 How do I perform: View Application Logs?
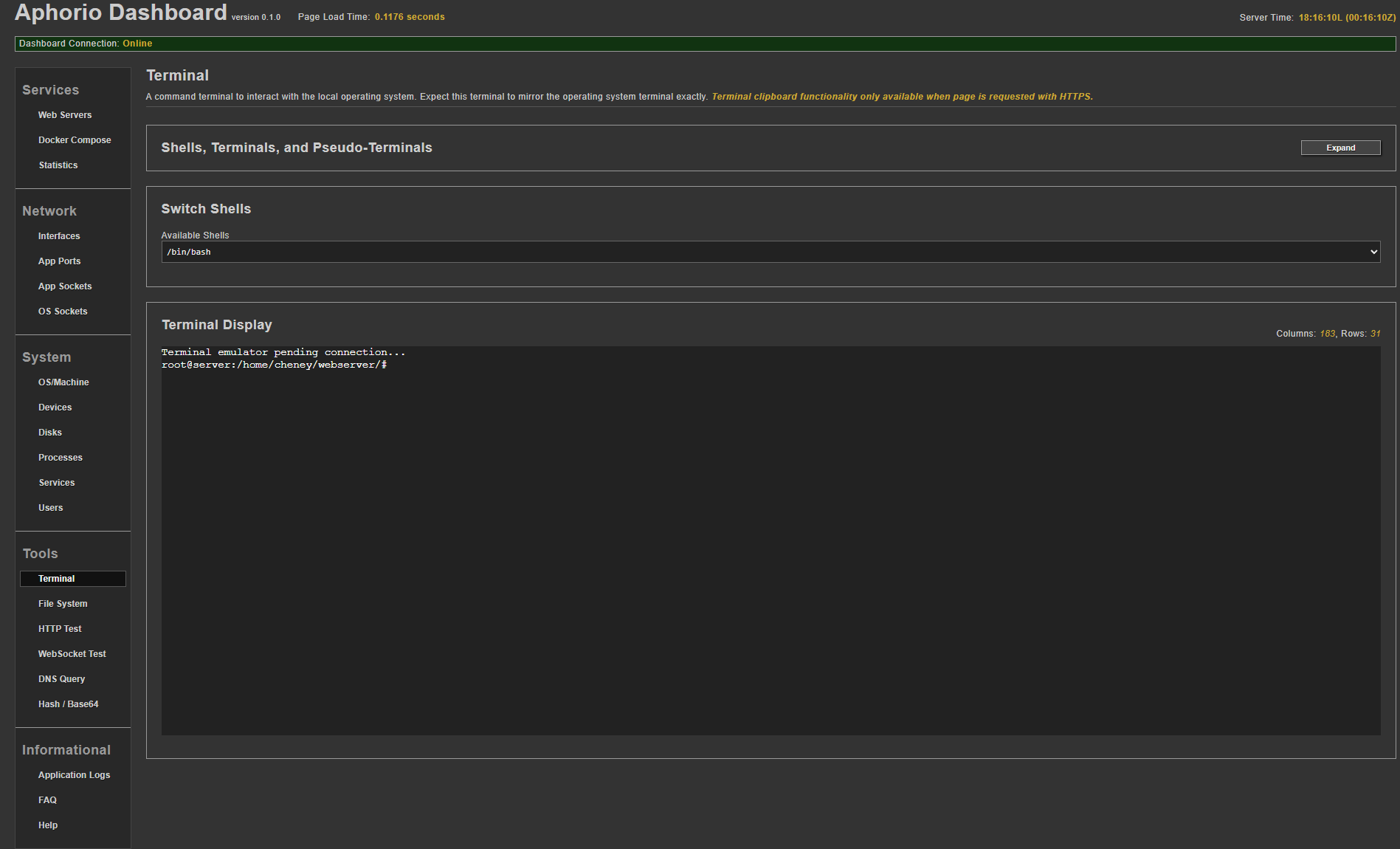coord(74,775)
